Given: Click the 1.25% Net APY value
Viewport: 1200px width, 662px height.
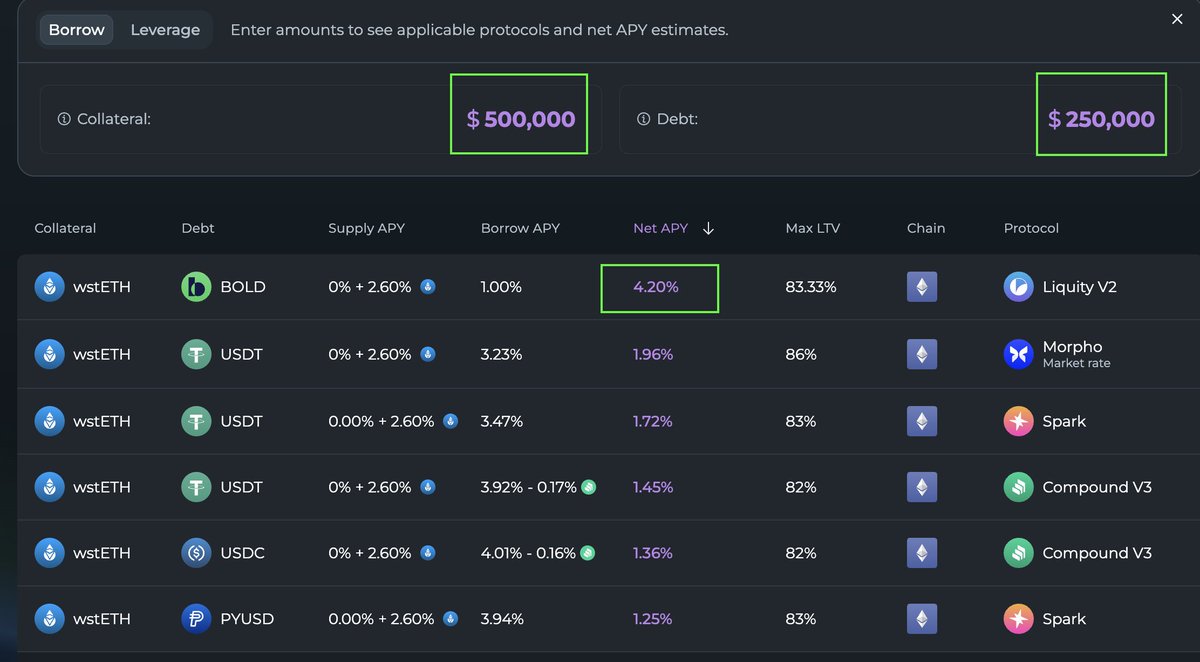Looking at the screenshot, I should pos(653,619).
